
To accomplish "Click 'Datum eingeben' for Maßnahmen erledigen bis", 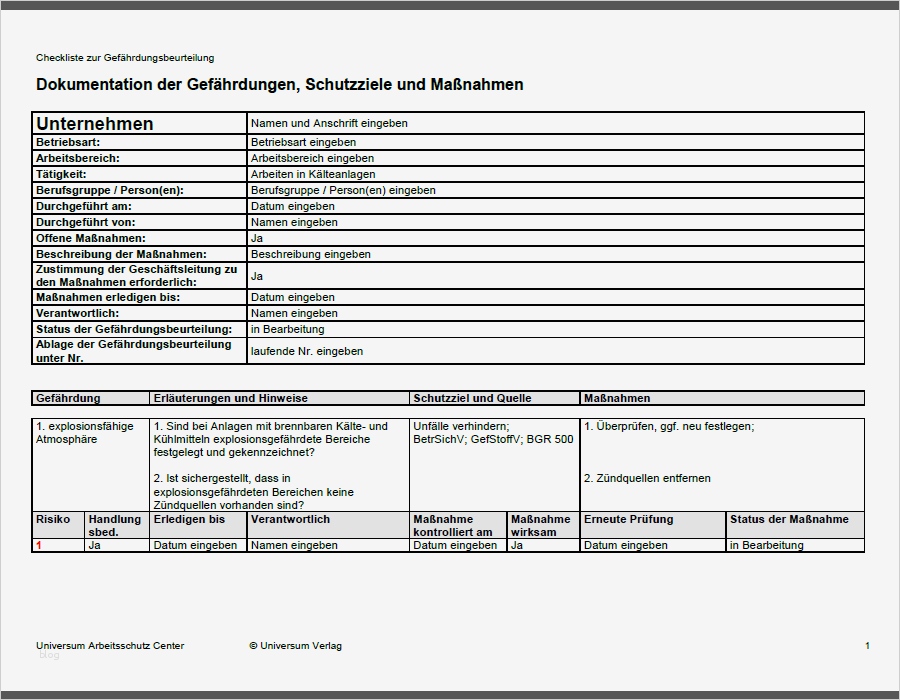I will (x=292, y=297).
